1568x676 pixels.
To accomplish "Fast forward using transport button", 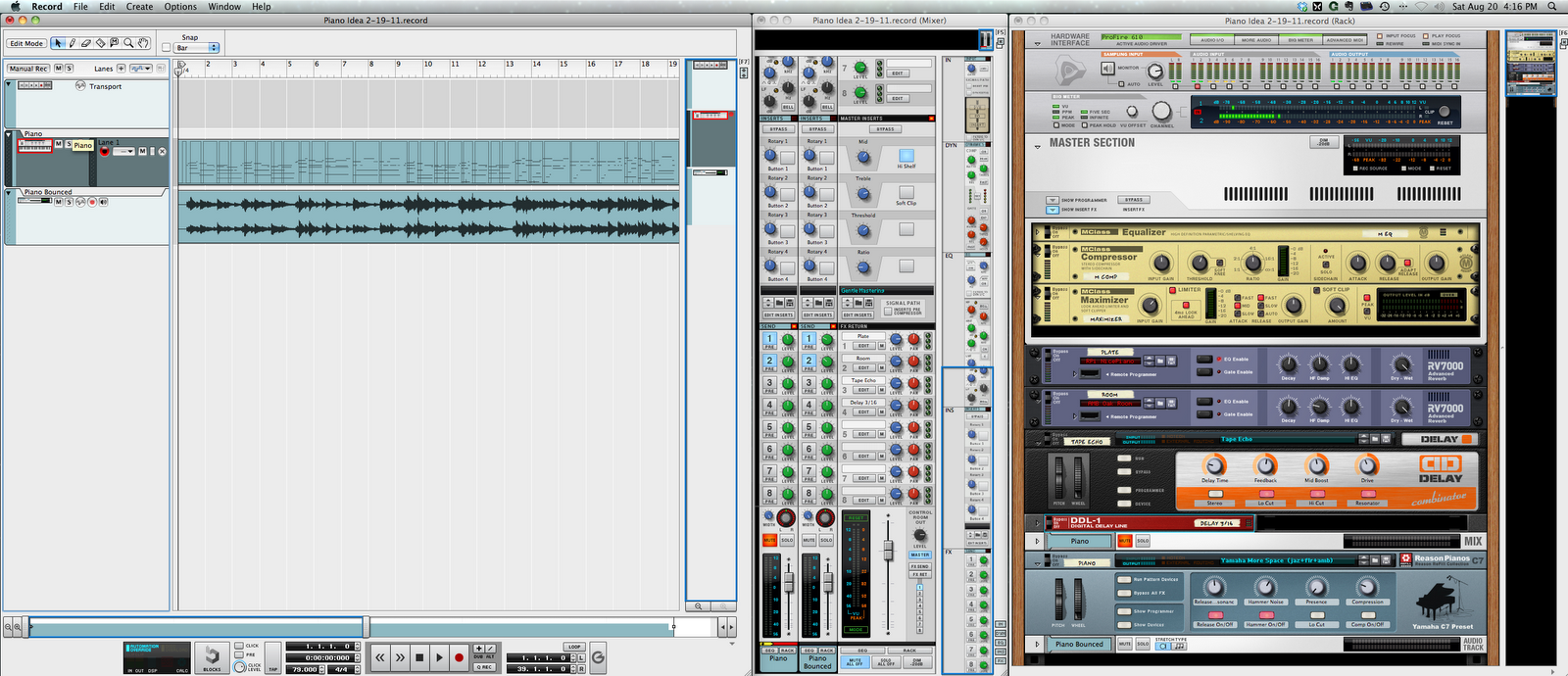I will tap(400, 657).
